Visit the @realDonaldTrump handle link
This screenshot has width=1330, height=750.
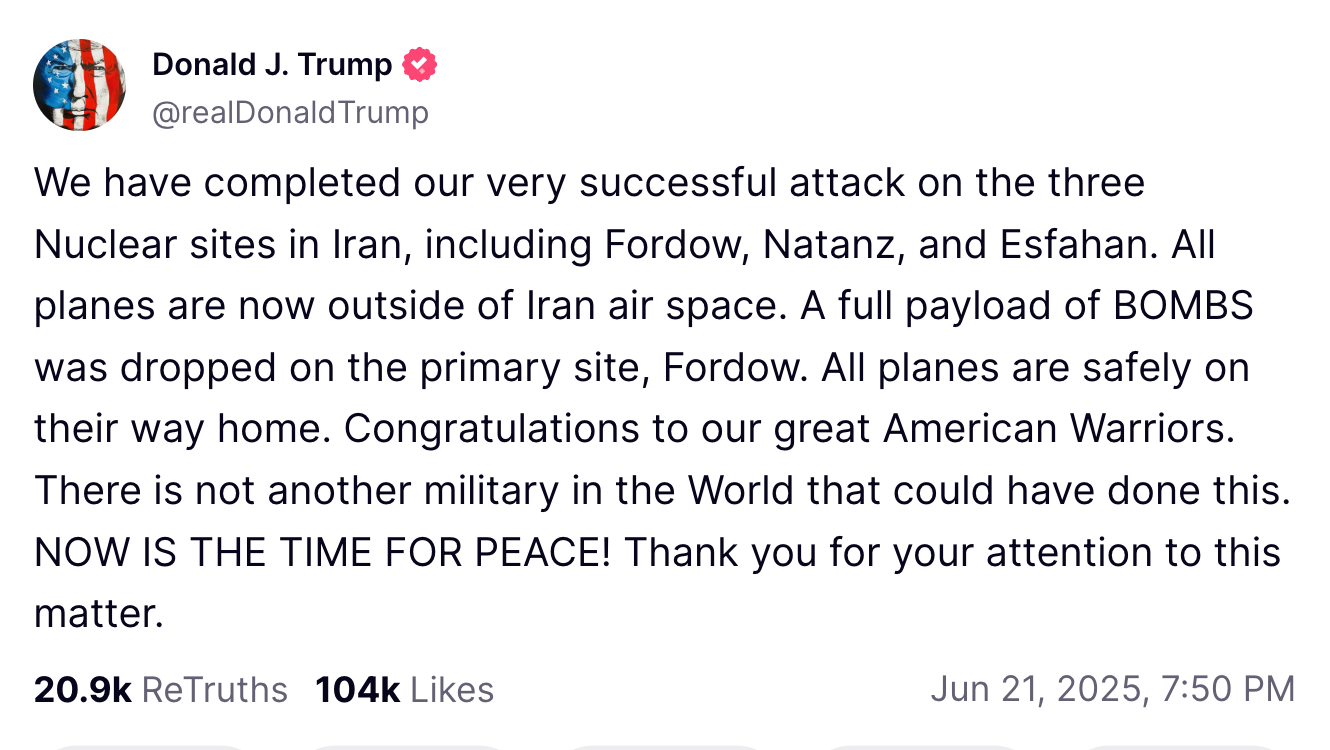(x=290, y=112)
